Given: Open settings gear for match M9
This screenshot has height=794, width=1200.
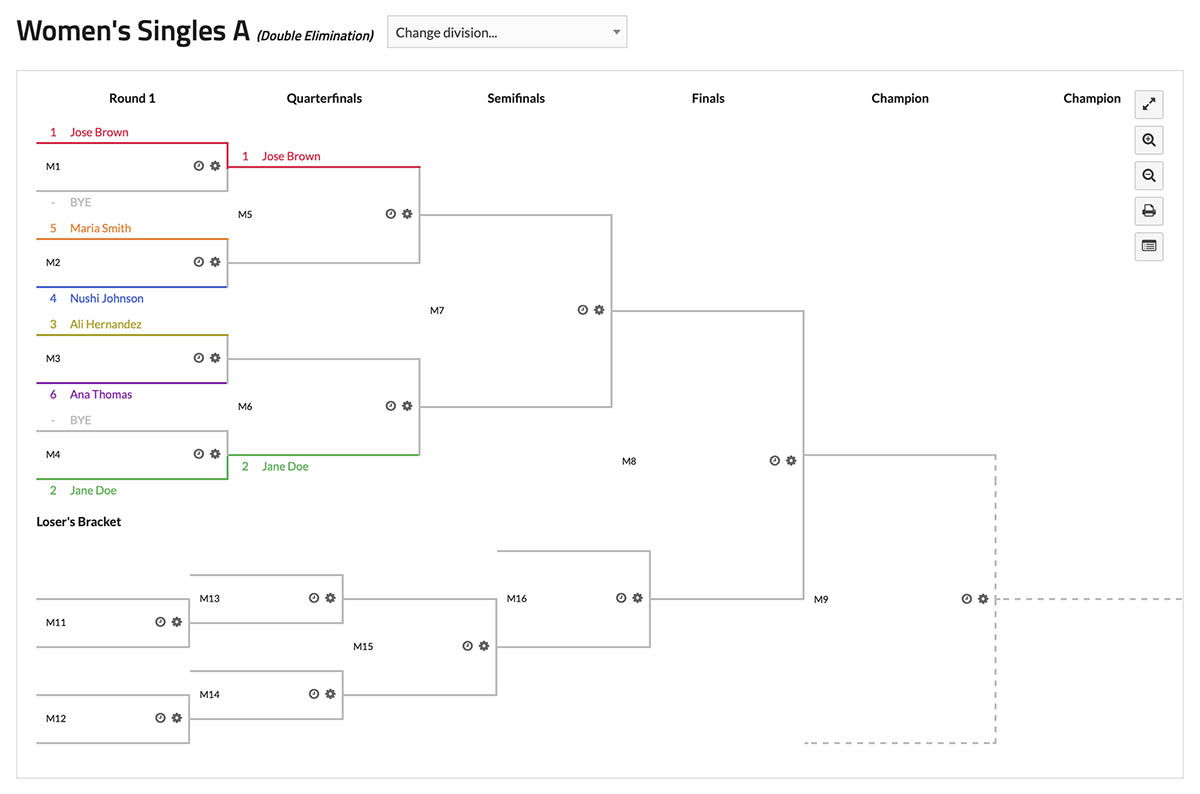Looking at the screenshot, I should 983,599.
